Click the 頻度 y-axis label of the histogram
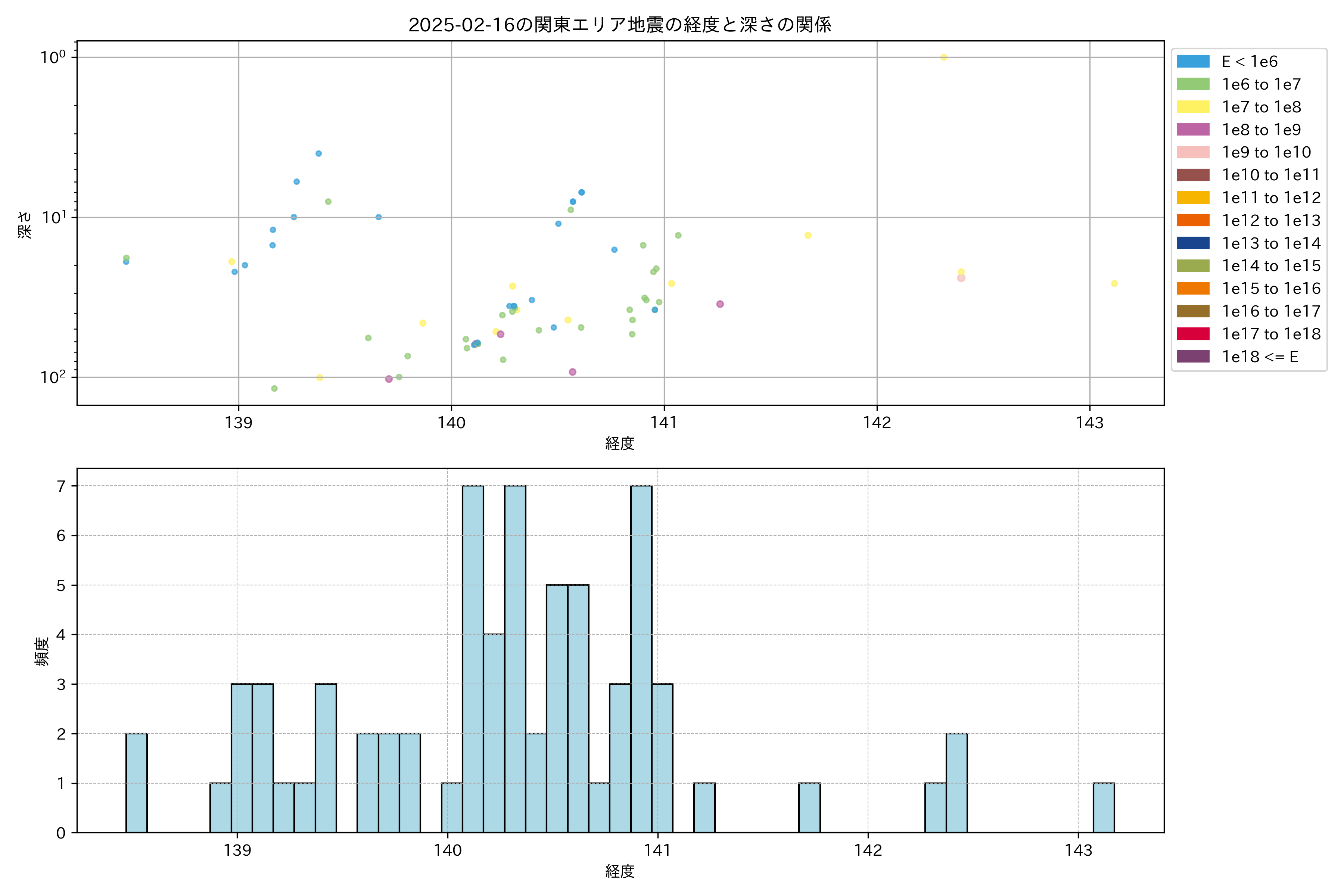This screenshot has width=1344, height=896. 42,651
